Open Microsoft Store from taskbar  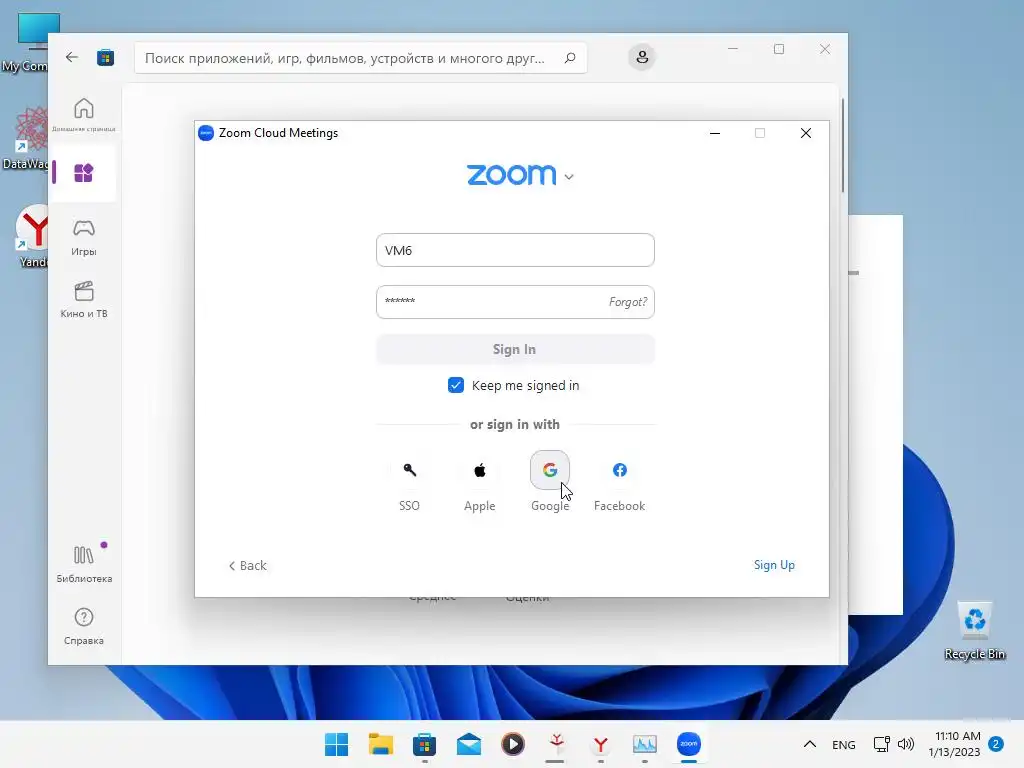pos(424,744)
